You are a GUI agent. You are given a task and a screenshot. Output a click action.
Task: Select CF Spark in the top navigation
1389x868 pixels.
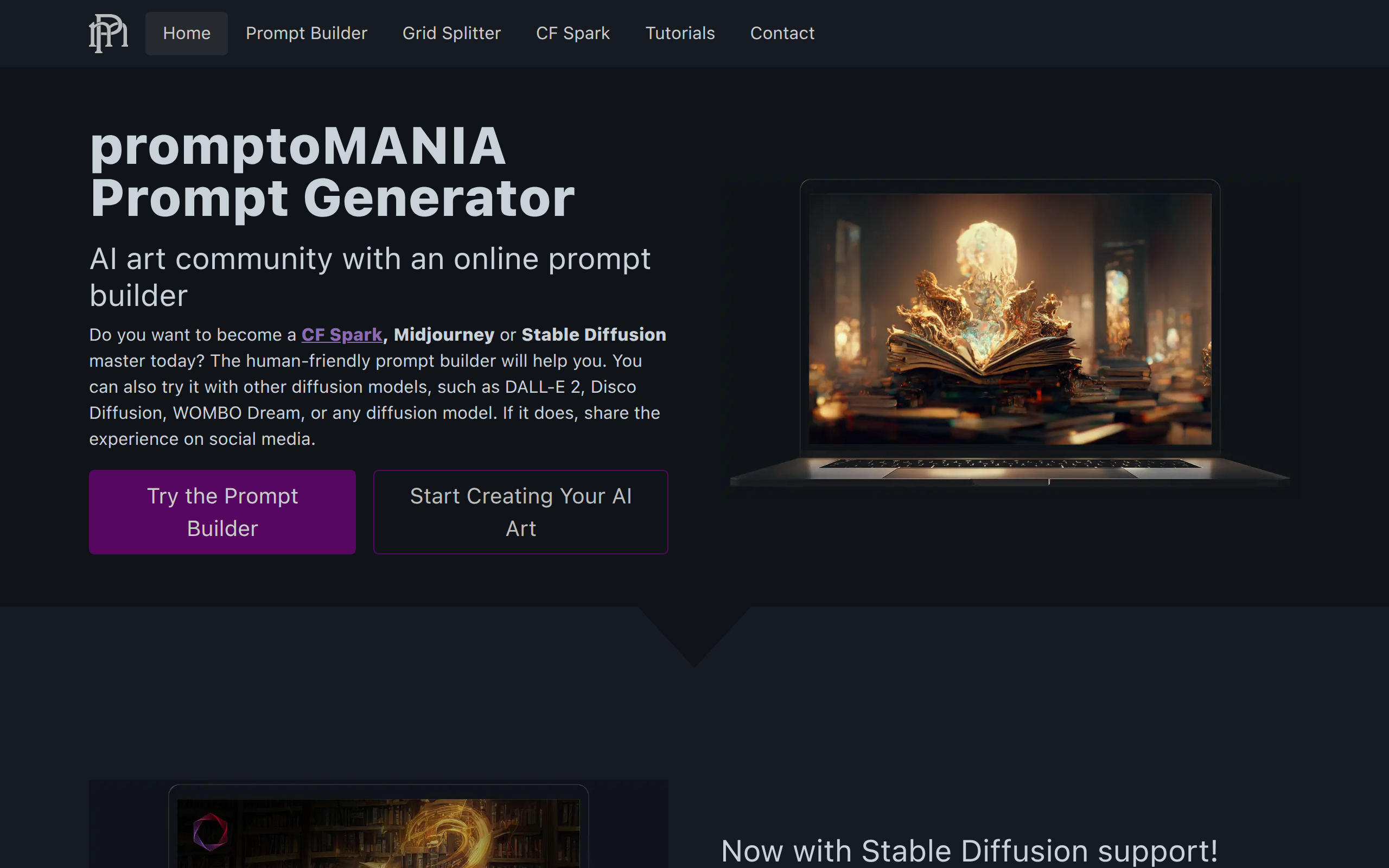[x=573, y=33]
